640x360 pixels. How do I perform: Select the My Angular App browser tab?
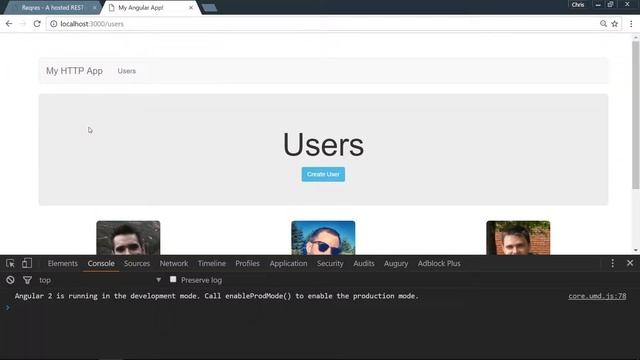[x=151, y=8]
